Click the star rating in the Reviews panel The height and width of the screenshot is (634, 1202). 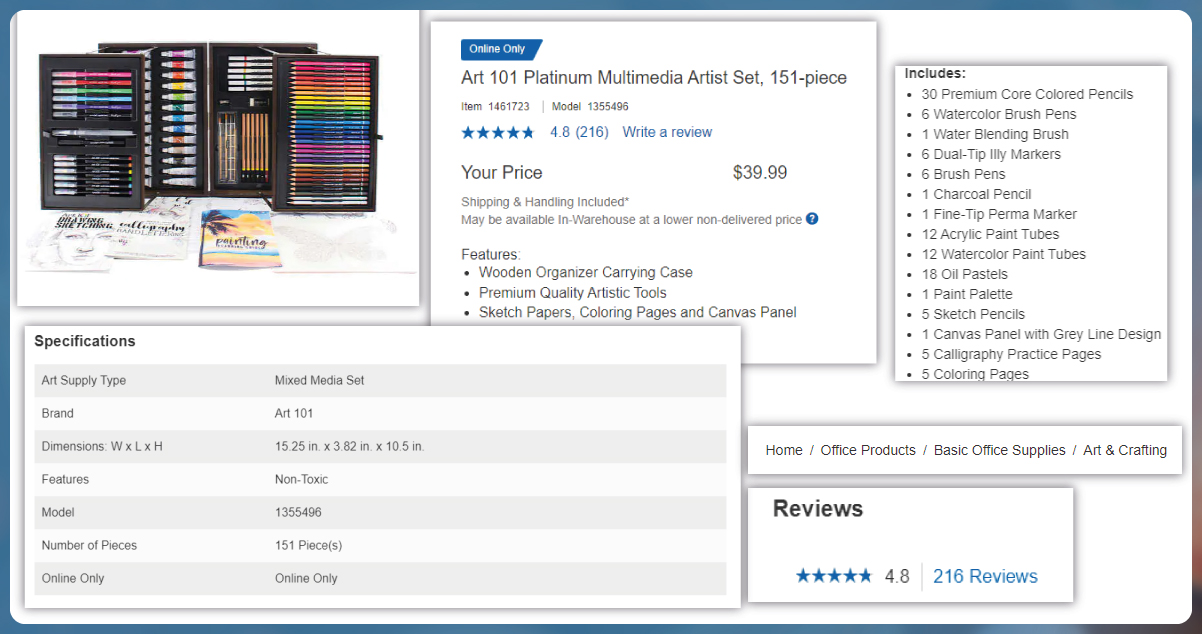click(x=834, y=576)
